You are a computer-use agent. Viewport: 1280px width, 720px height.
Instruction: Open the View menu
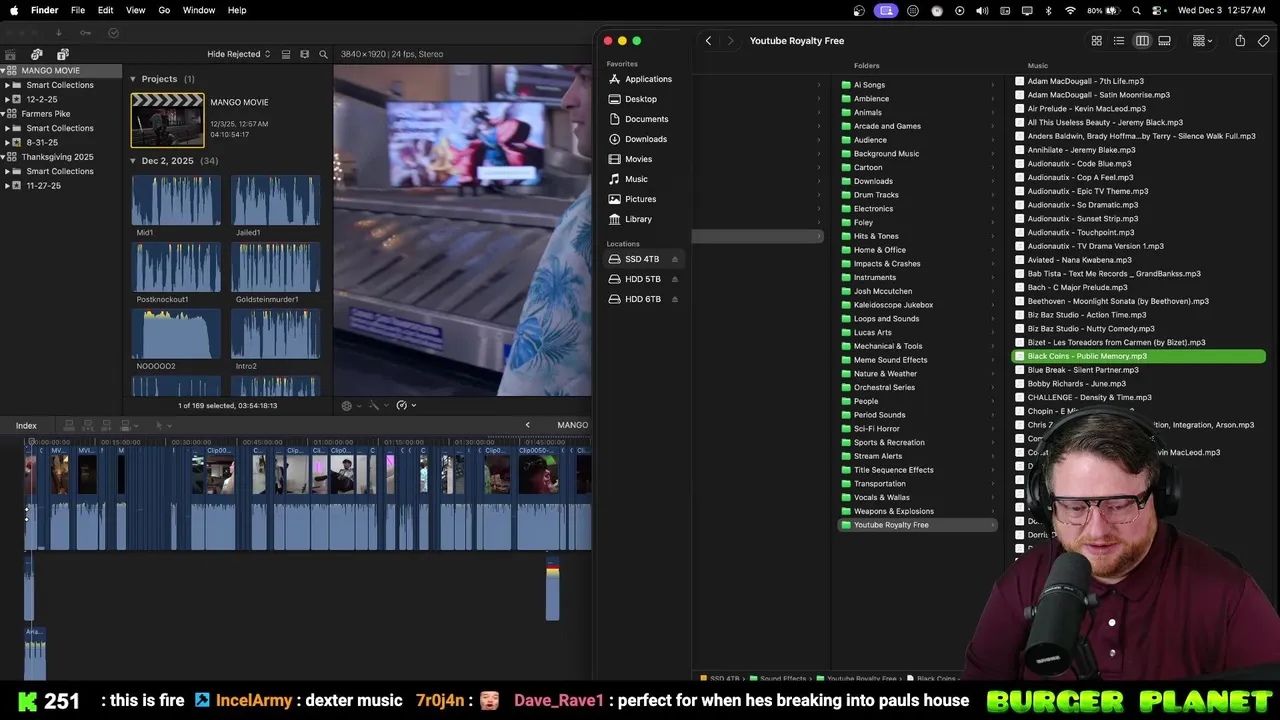(135, 10)
